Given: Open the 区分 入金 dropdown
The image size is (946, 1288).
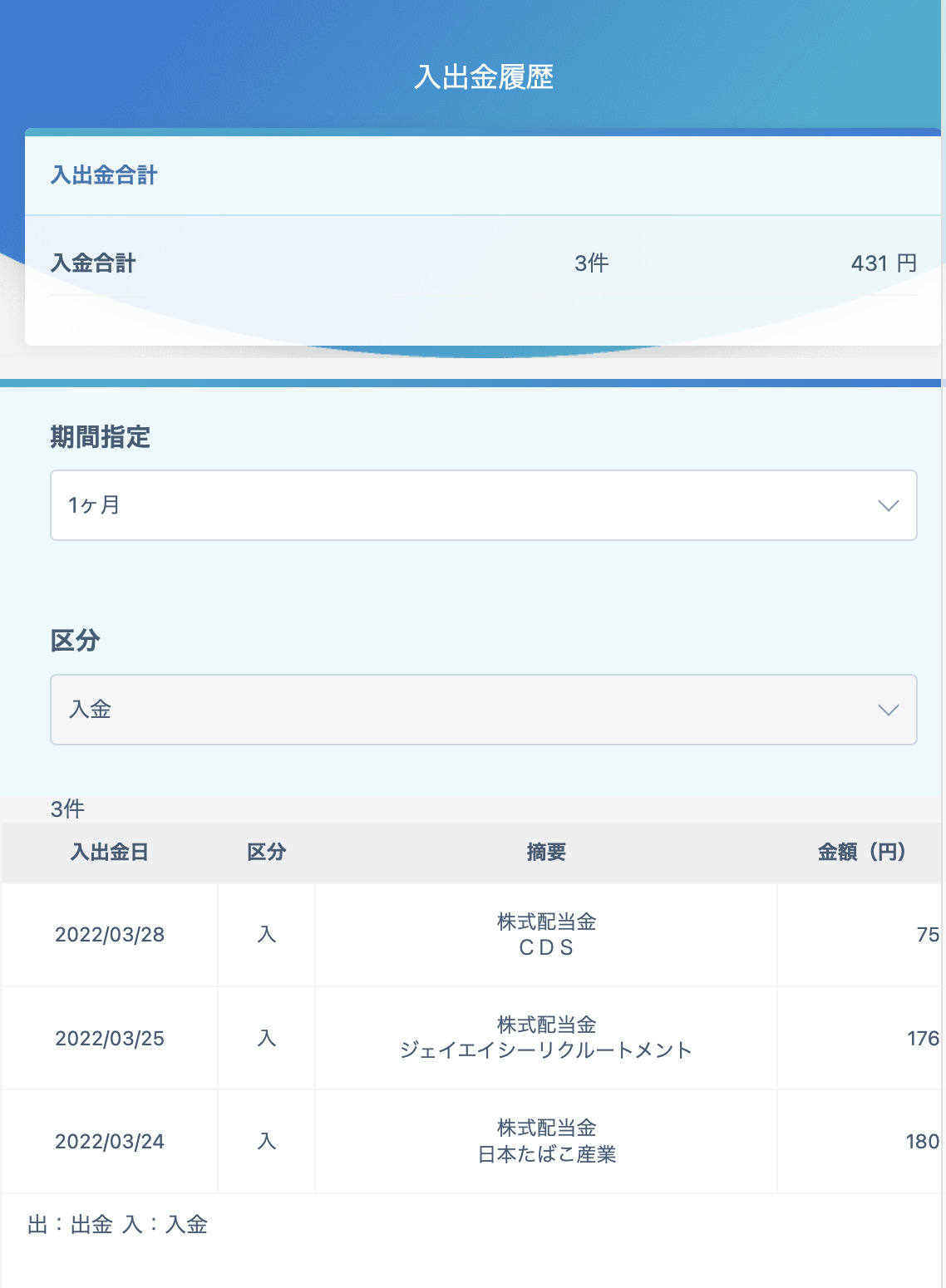Looking at the screenshot, I should 483,710.
